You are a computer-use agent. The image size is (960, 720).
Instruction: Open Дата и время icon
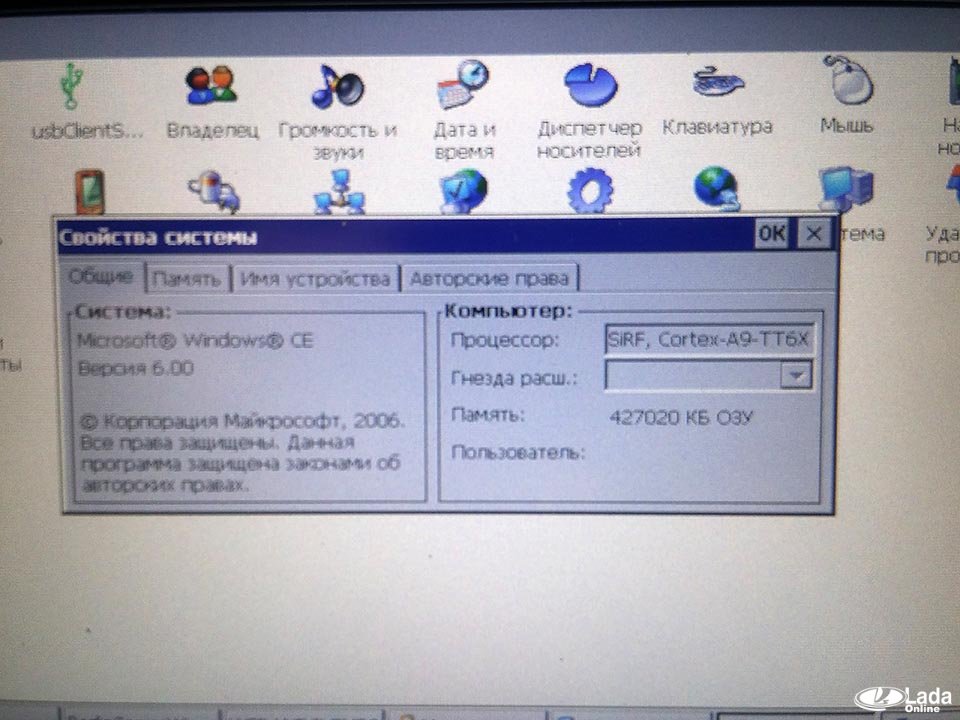click(x=463, y=86)
